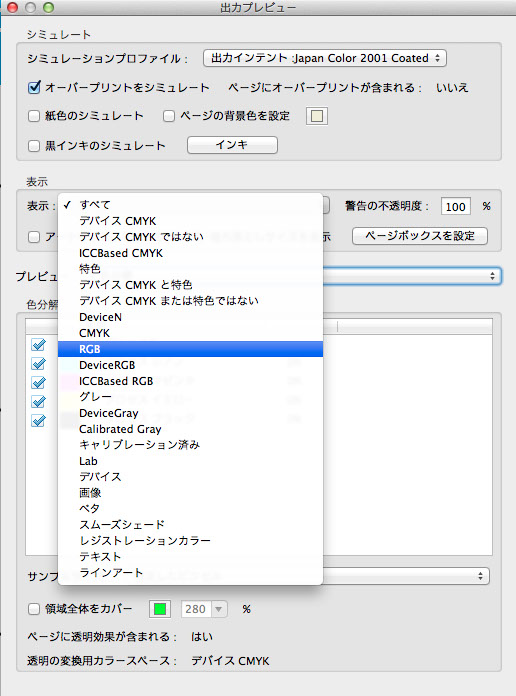Choose DeviceN in the dropdown list
Screen dimensions: 516x696
tap(190, 317)
